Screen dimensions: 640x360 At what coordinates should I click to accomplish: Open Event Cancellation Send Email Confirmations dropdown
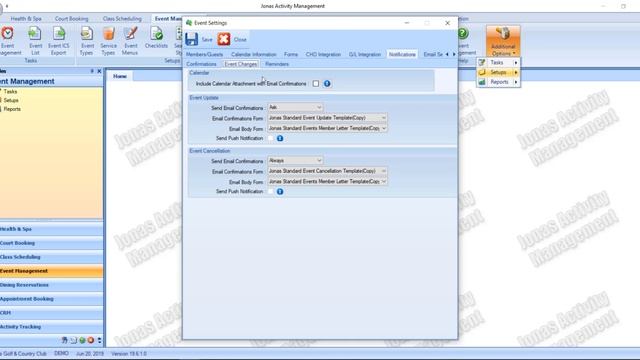295,161
